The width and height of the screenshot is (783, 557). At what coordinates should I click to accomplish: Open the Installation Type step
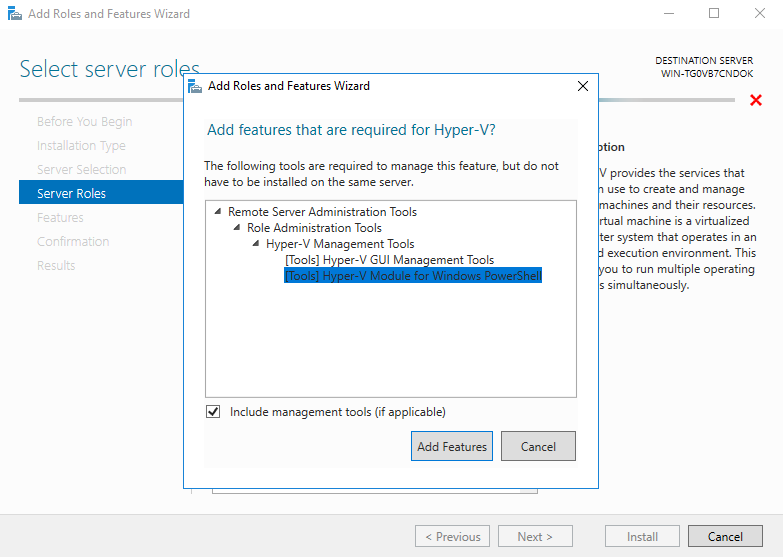(81, 145)
